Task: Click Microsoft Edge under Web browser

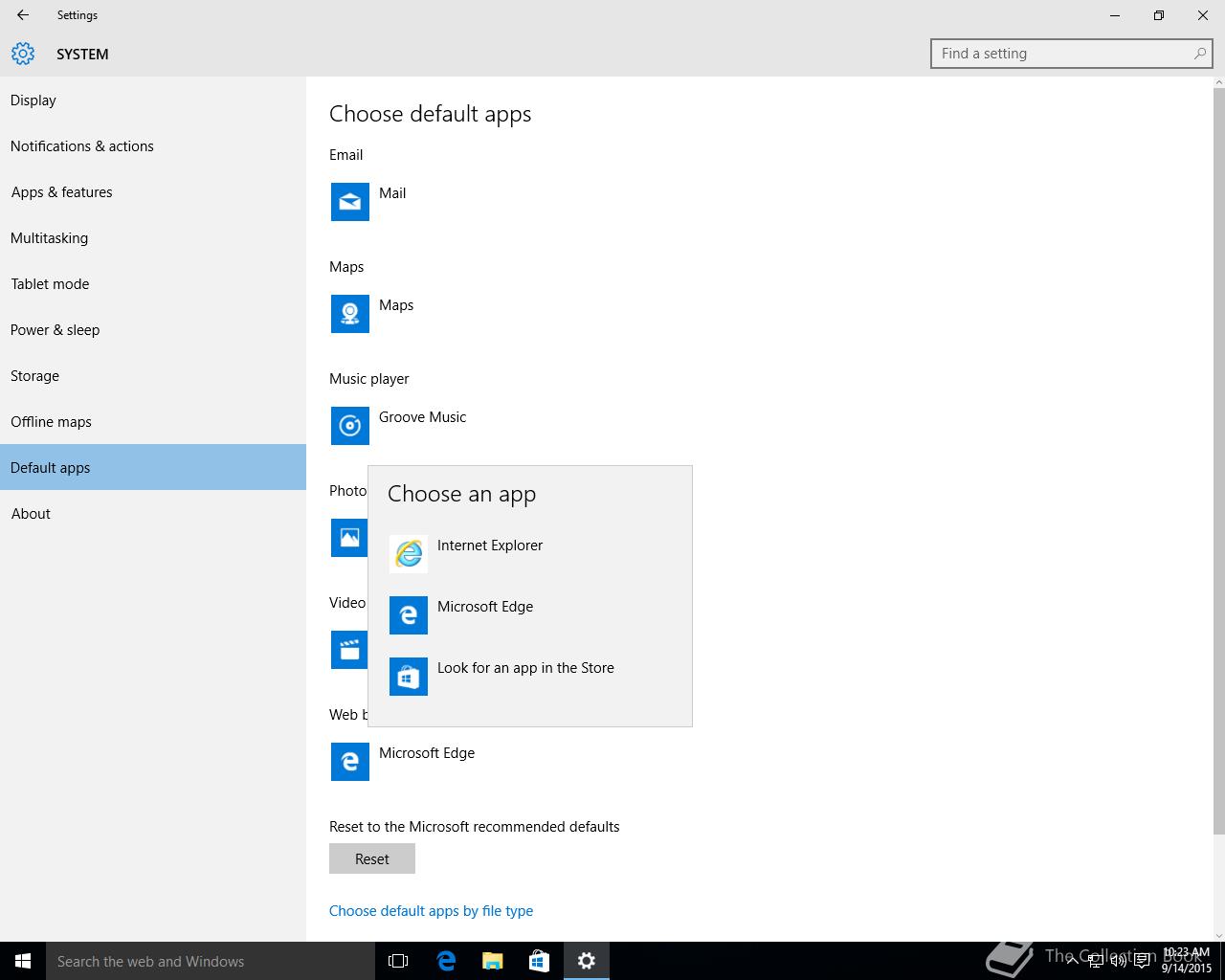Action: tap(427, 753)
